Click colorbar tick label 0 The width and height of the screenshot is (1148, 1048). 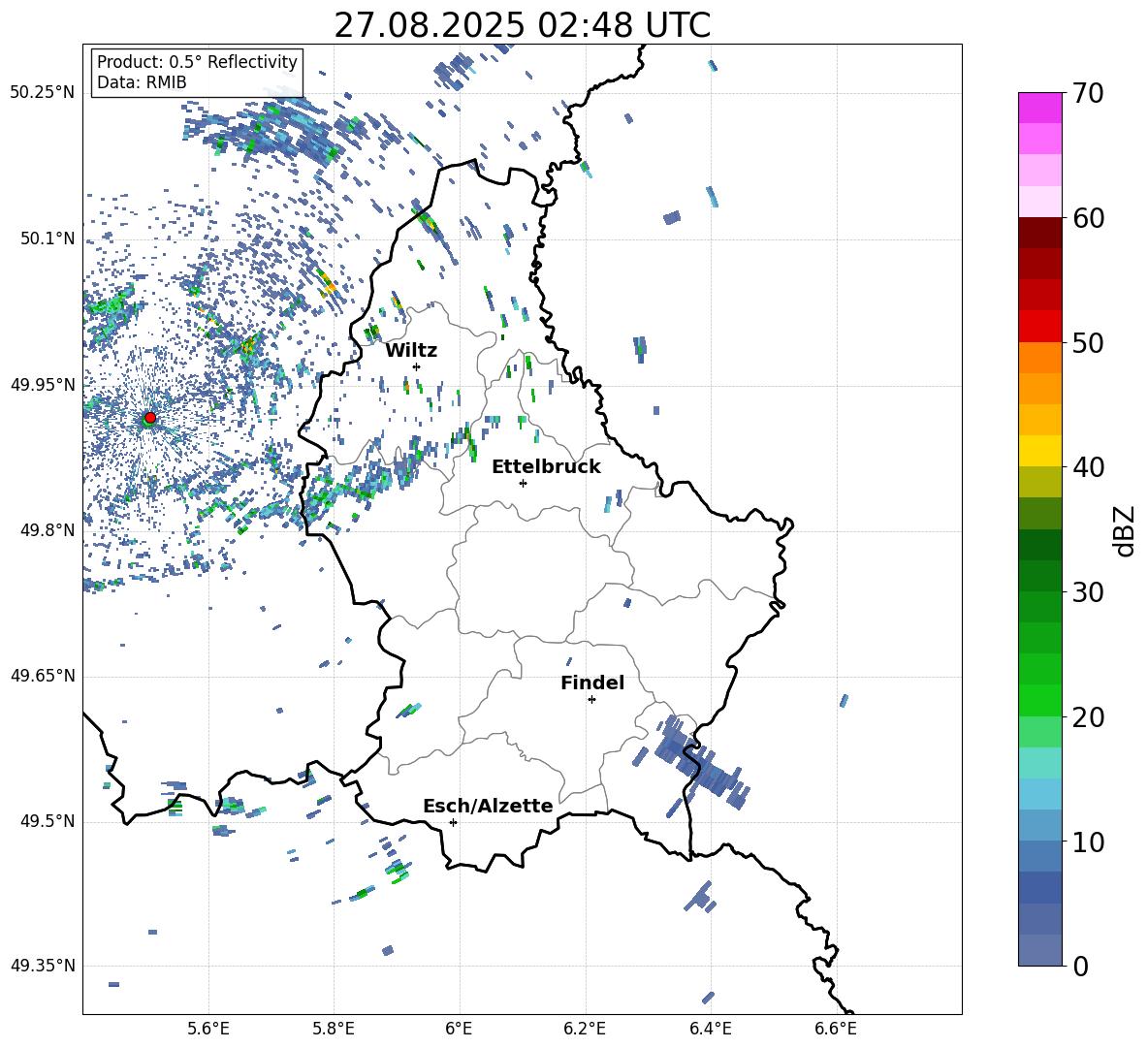pos(1080,966)
